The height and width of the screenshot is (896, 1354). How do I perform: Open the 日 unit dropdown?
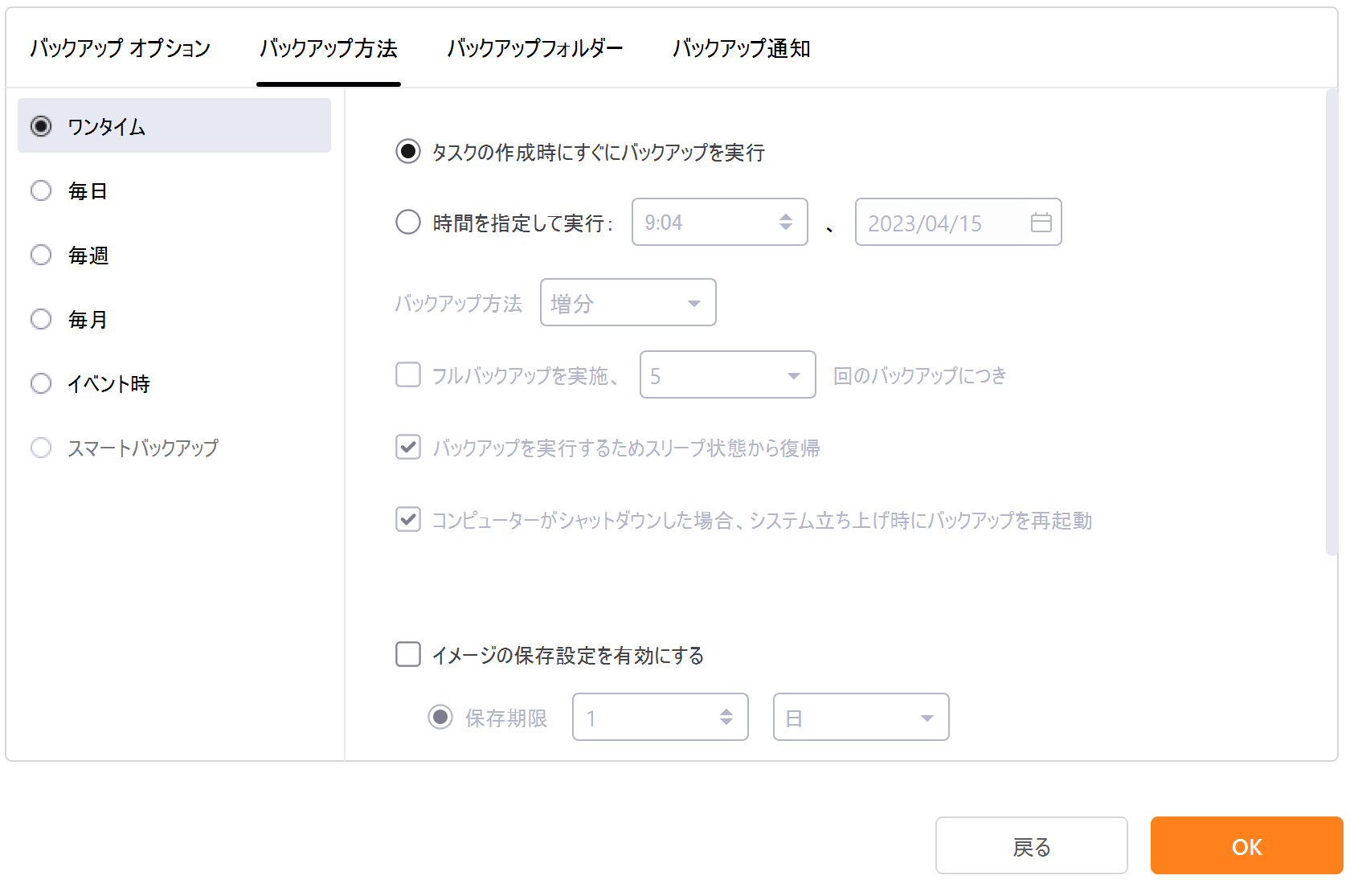point(861,717)
